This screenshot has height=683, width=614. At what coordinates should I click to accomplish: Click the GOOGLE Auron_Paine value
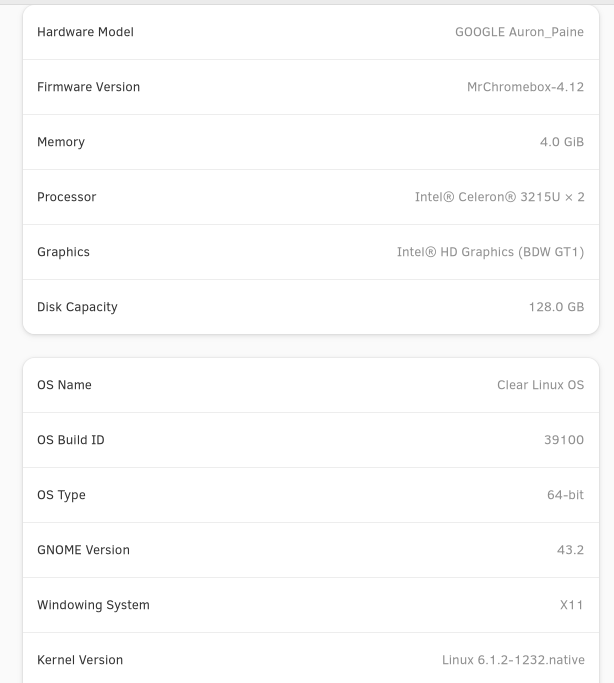(x=520, y=32)
